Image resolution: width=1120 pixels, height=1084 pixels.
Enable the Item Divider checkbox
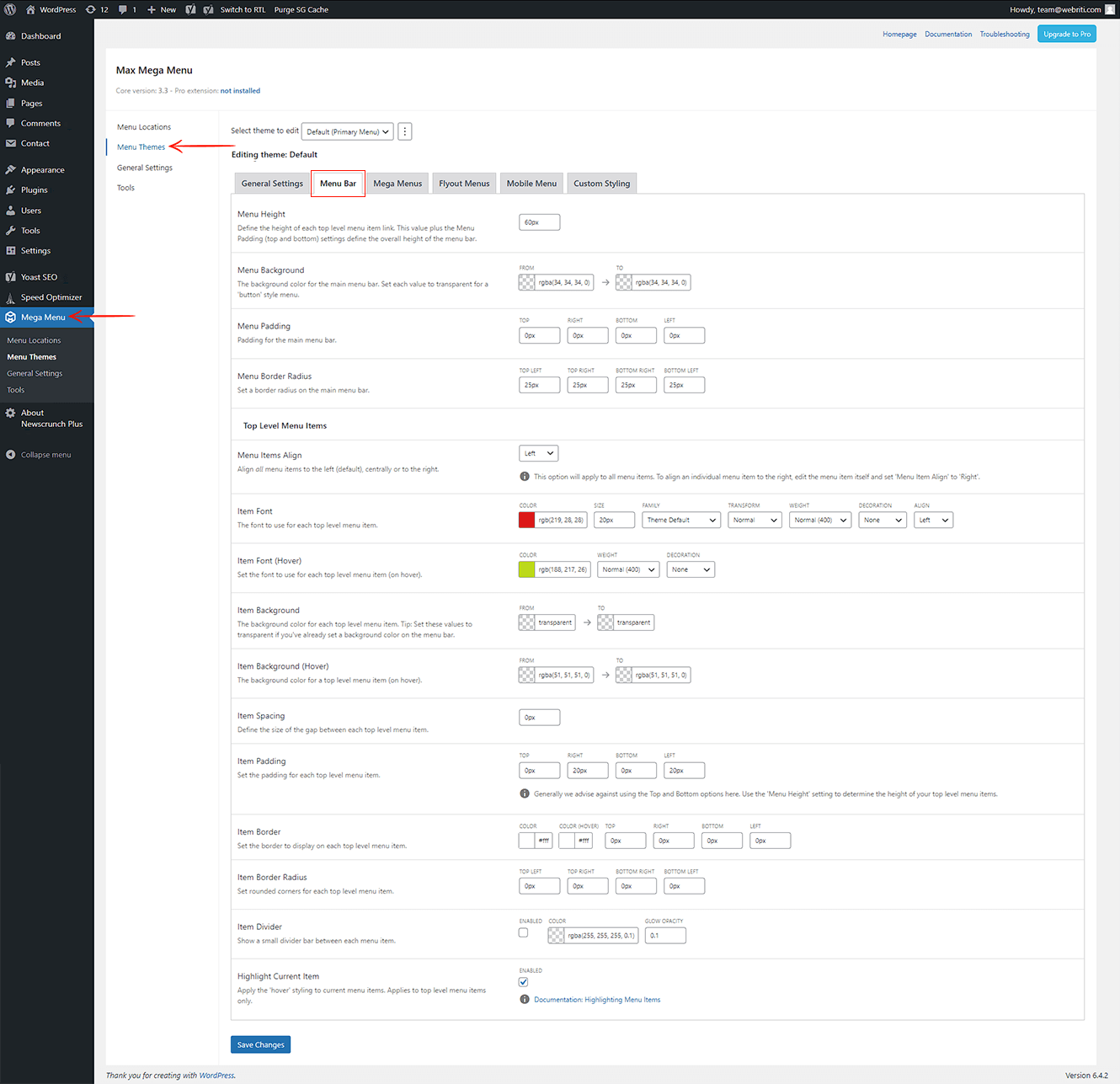coord(524,932)
